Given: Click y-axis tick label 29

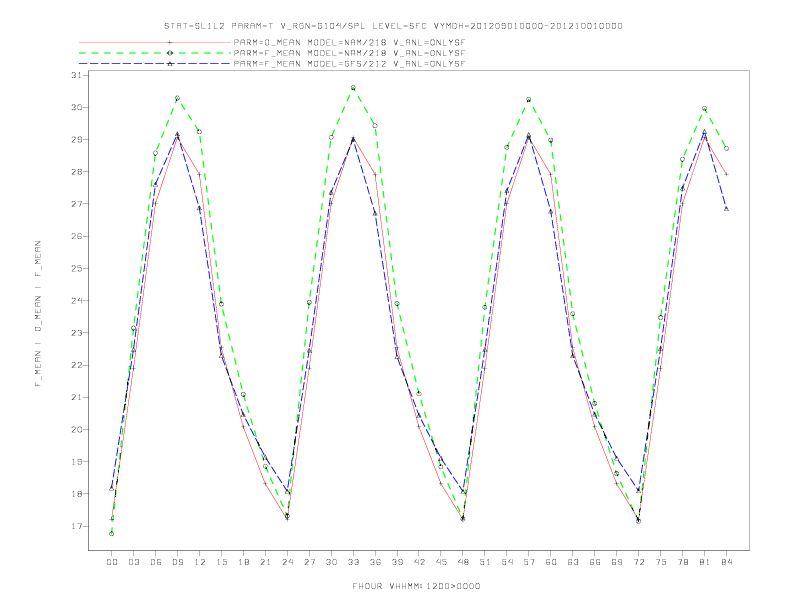Looking at the screenshot, I should pos(76,139).
